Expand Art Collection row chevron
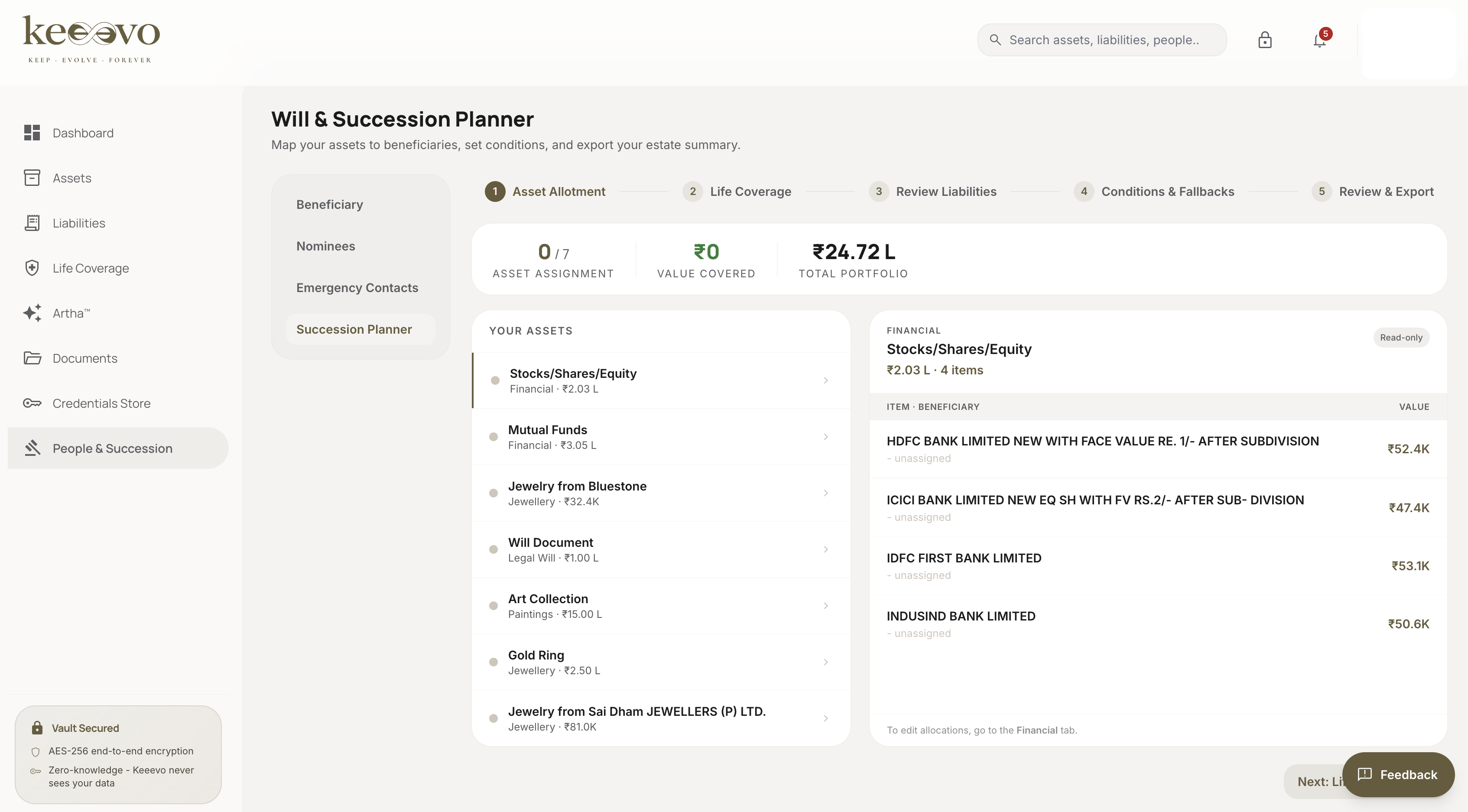1468x812 pixels. 826,606
